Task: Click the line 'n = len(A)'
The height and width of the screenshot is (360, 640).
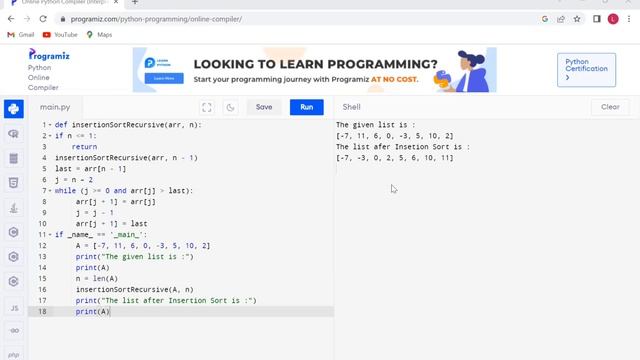Action: point(97,279)
